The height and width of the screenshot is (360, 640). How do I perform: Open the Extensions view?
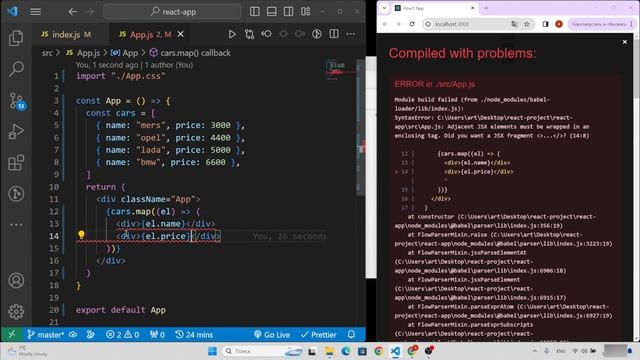click(x=16, y=163)
